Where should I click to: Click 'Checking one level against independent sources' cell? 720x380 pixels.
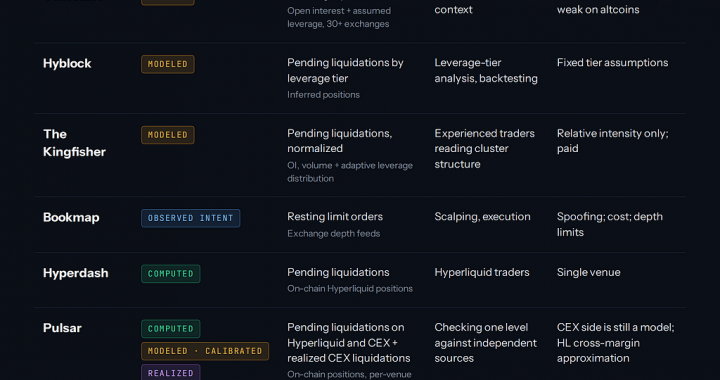click(485, 343)
